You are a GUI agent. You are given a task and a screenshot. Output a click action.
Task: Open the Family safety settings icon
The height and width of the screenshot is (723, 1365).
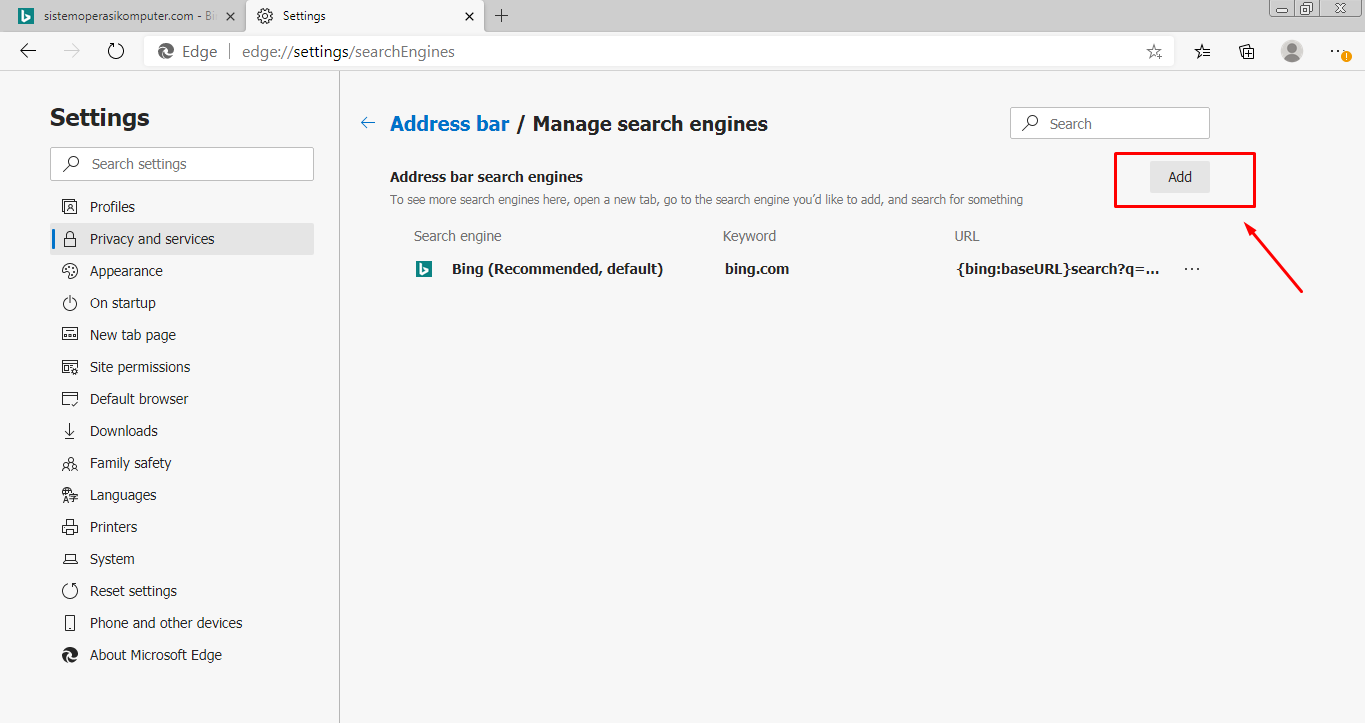[70, 462]
